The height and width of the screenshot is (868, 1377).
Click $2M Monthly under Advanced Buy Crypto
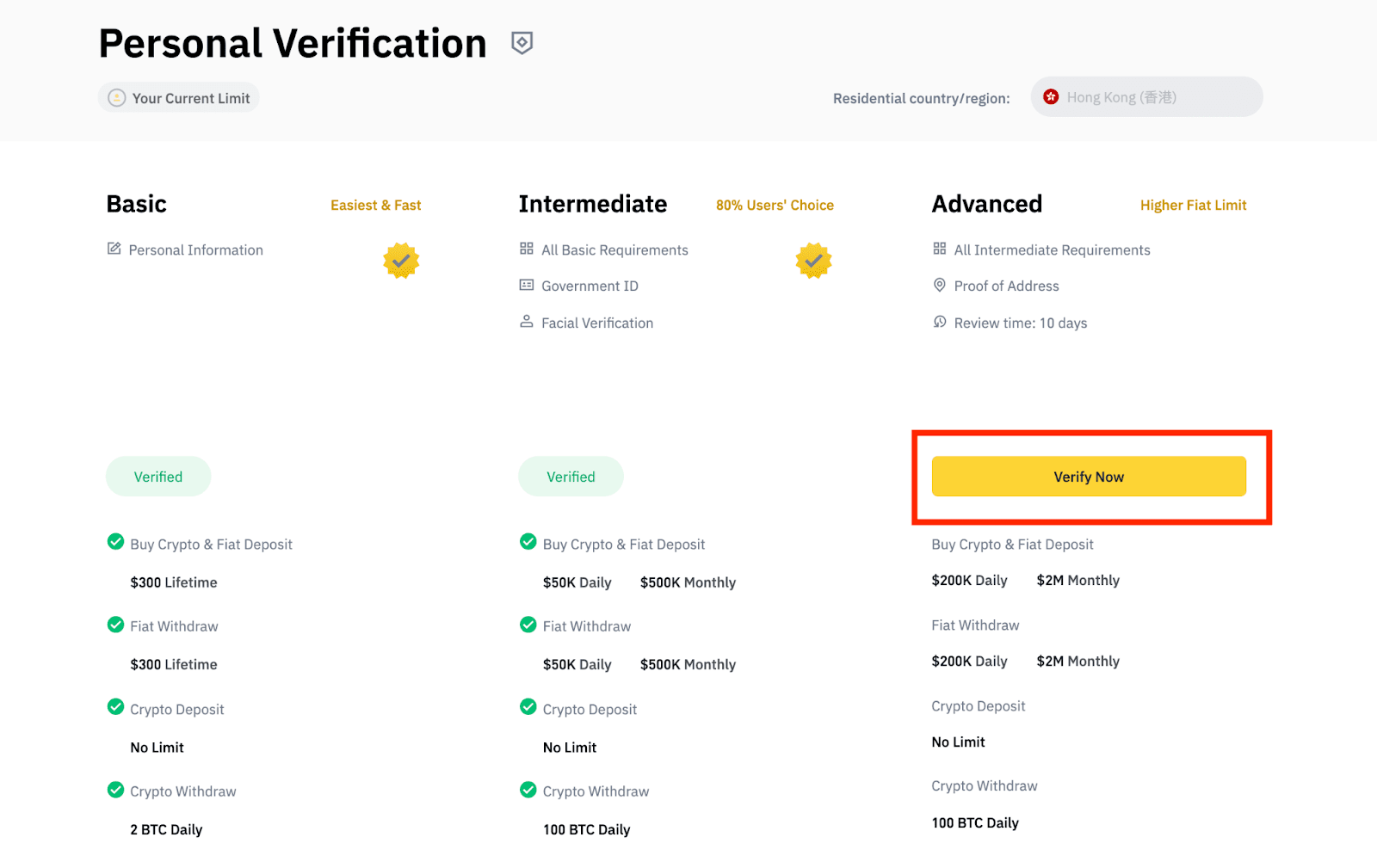[x=1078, y=580]
